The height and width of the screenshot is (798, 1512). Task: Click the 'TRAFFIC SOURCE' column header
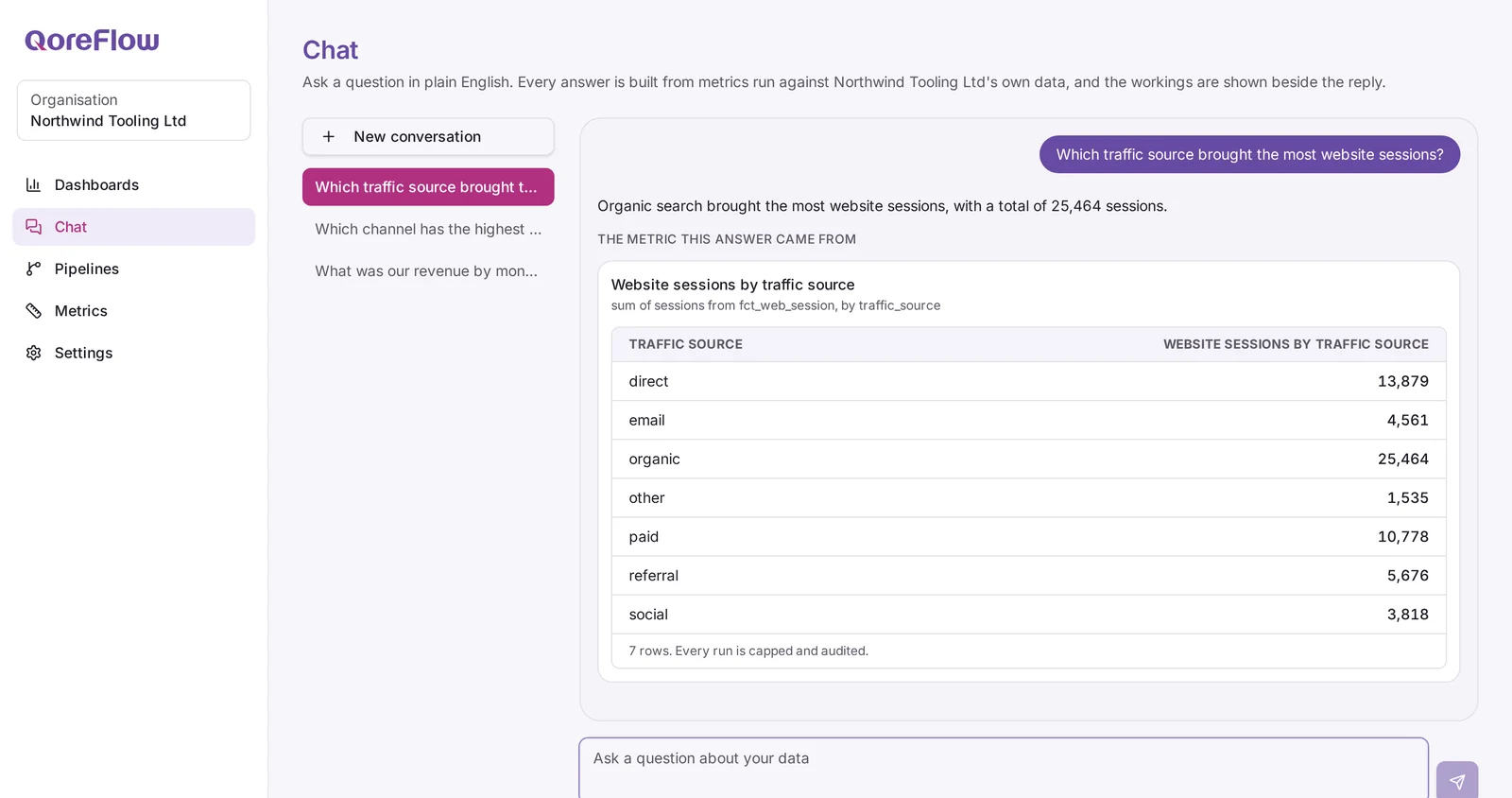tap(686, 344)
